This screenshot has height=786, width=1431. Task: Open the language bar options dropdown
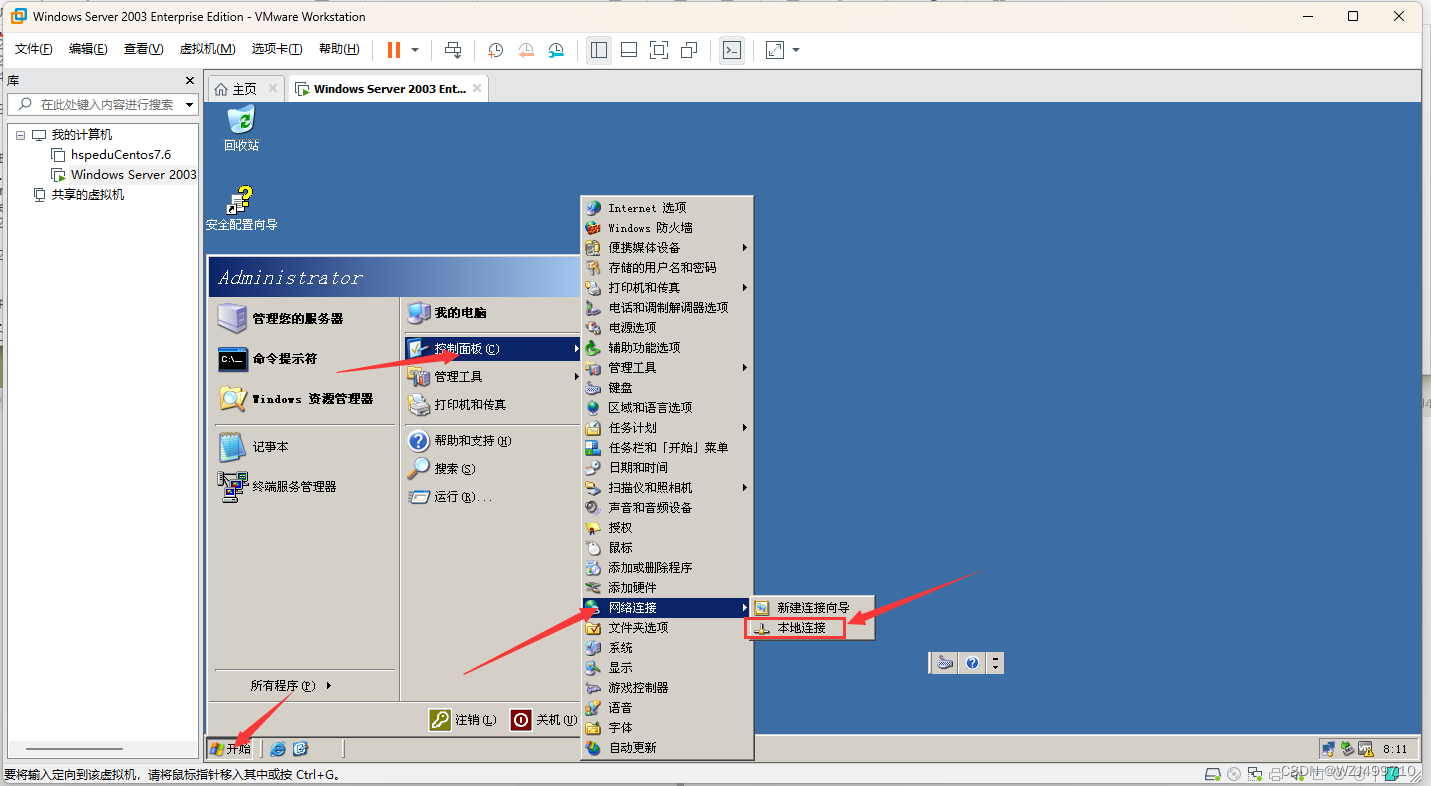[x=995, y=662]
